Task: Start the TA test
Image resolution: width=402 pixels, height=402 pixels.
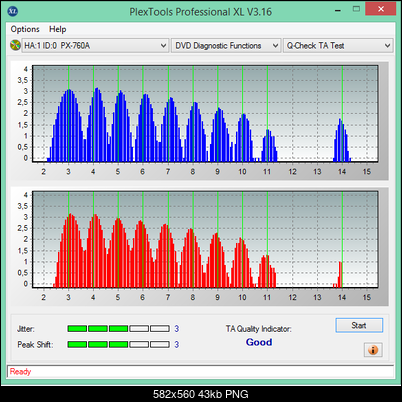Action: coord(359,325)
